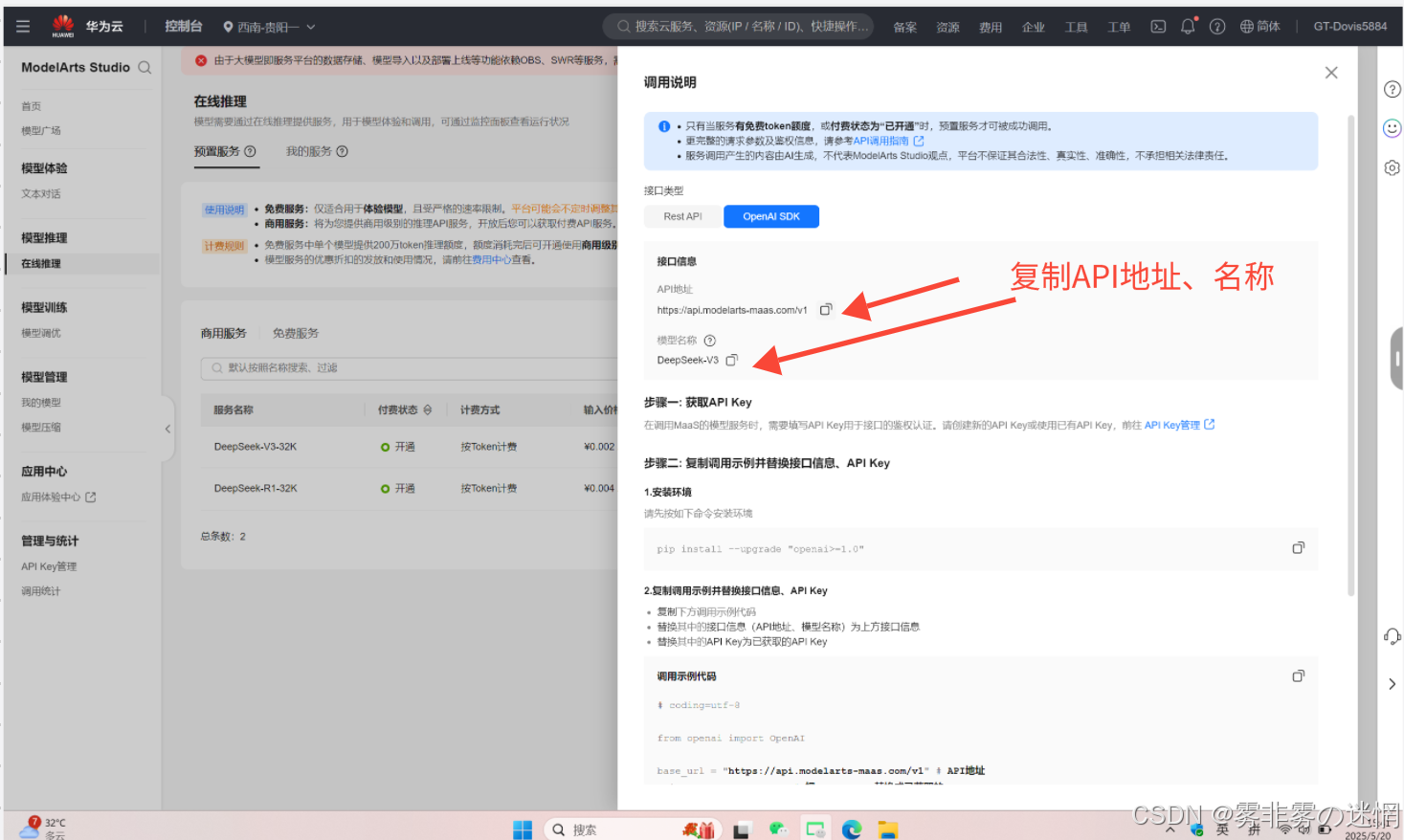Click help icon next to 我的服务
1404x840 pixels.
(x=342, y=151)
